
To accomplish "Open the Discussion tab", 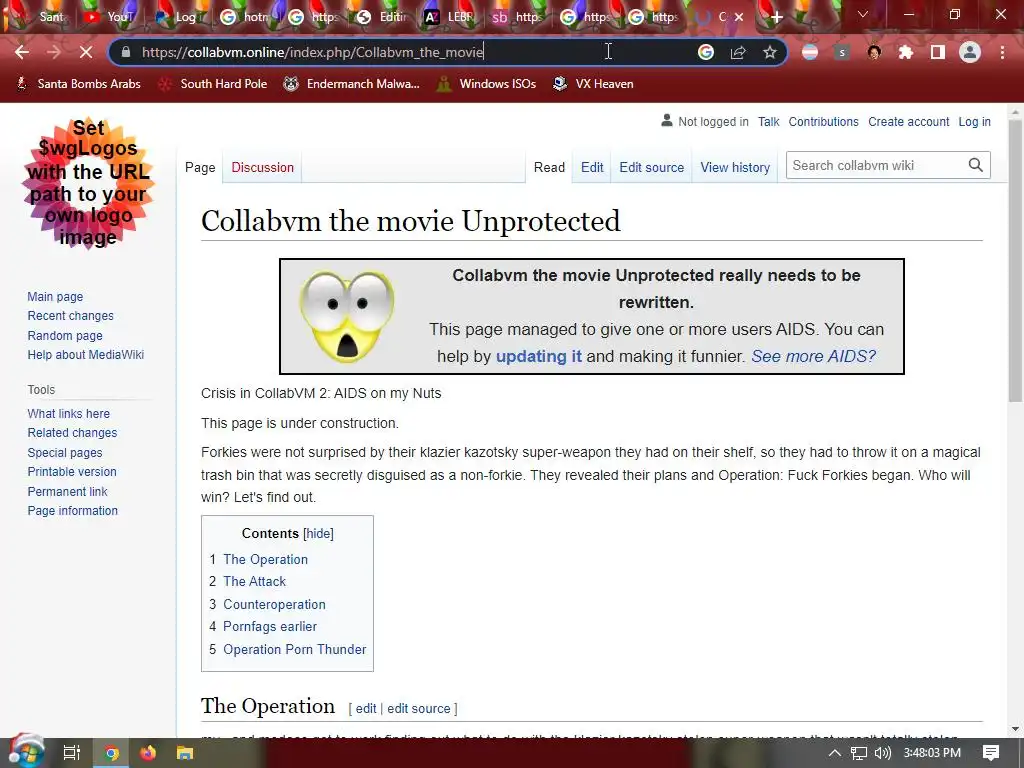I will tap(263, 167).
